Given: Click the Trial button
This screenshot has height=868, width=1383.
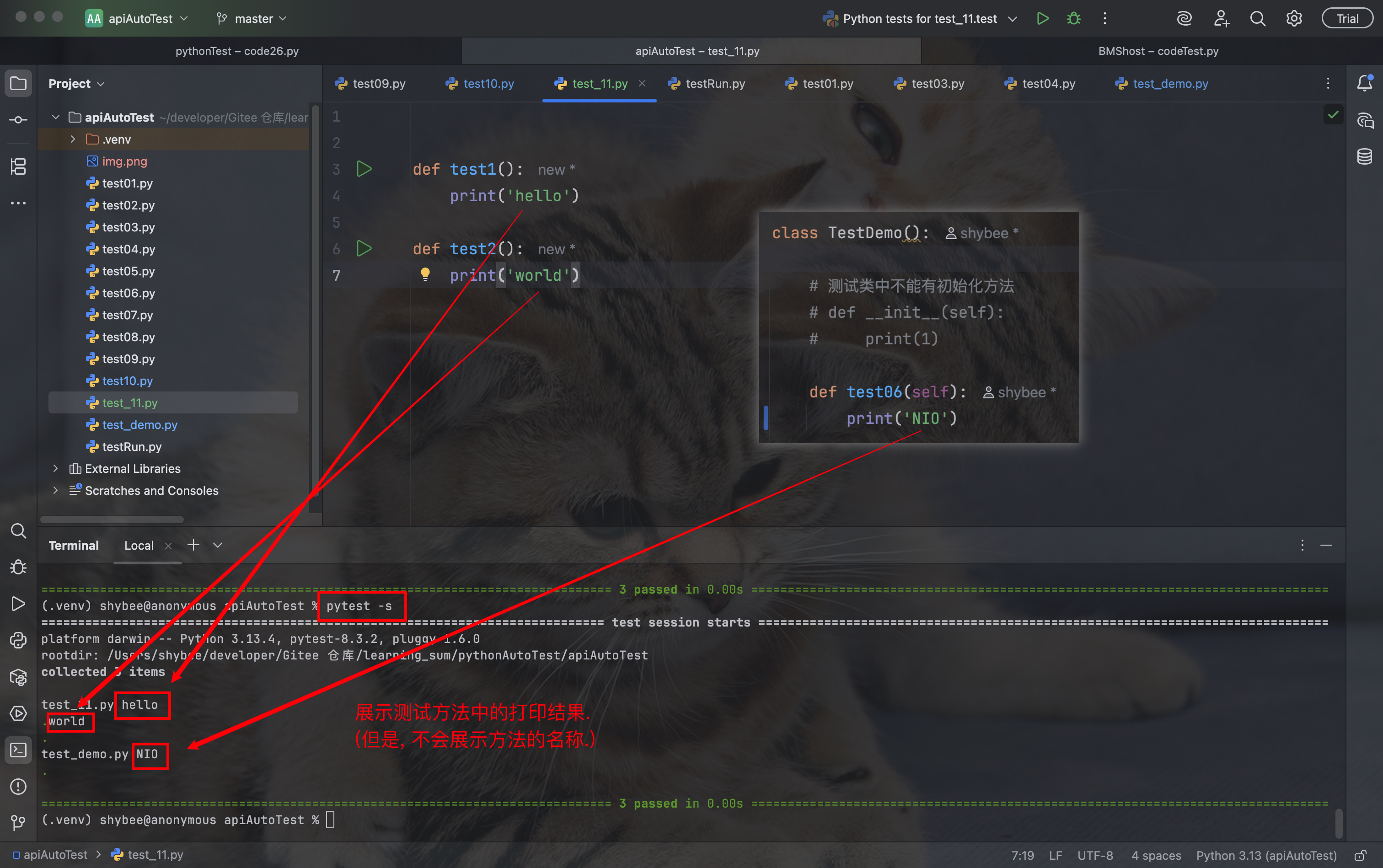Looking at the screenshot, I should point(1347,18).
